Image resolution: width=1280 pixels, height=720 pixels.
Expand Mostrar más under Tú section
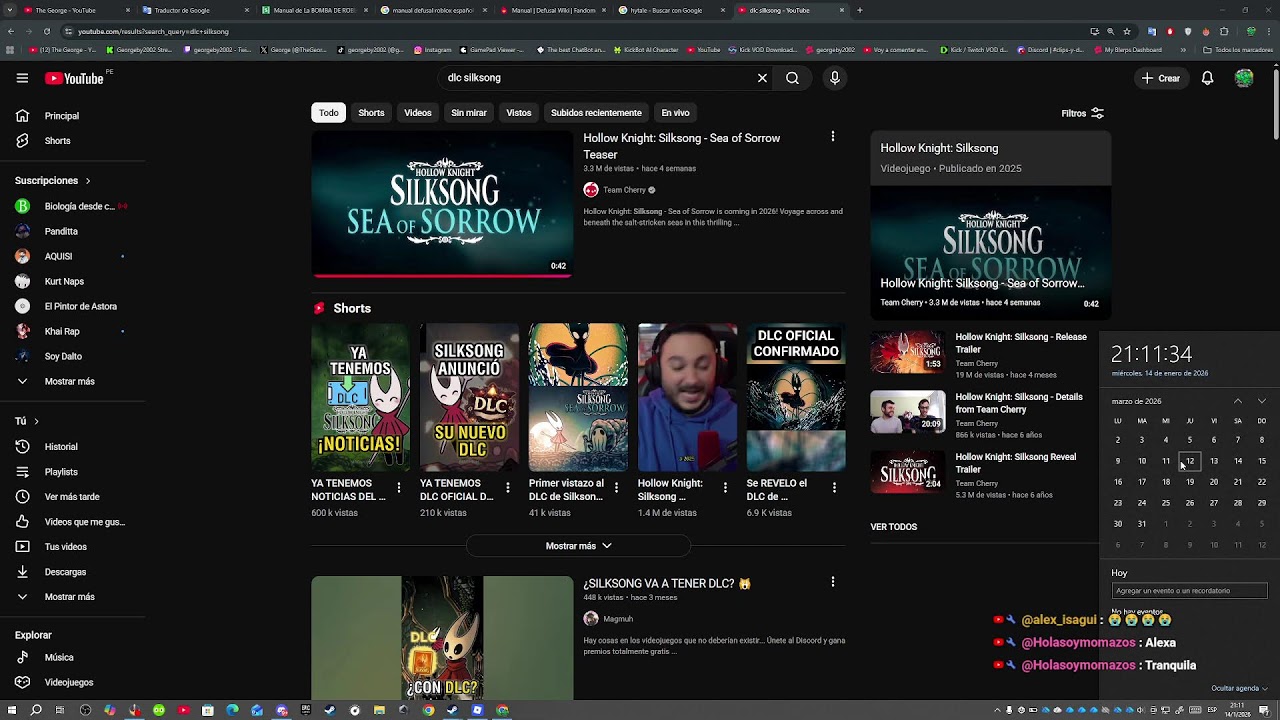point(68,597)
